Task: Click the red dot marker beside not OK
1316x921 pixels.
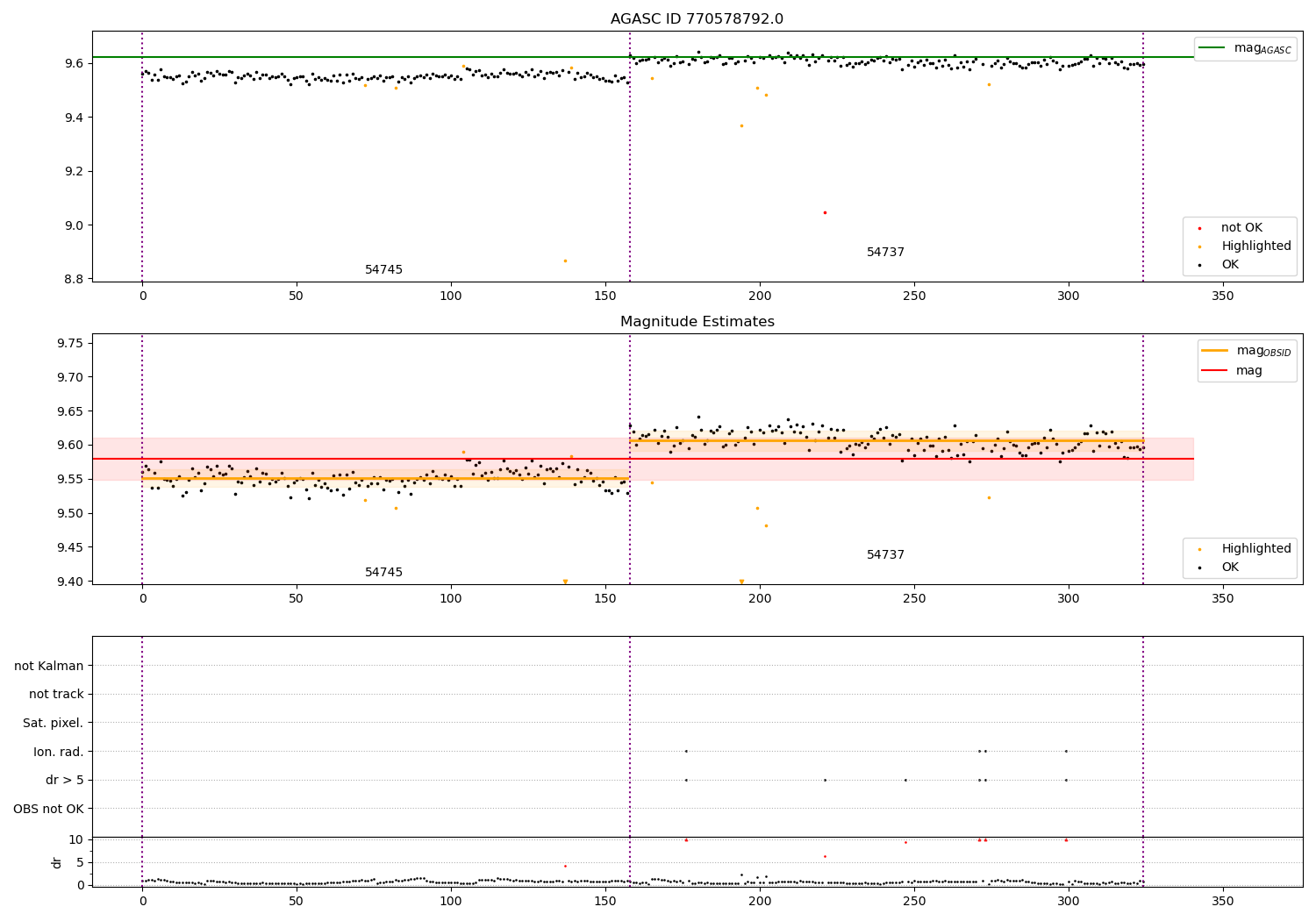Action: tap(1199, 228)
